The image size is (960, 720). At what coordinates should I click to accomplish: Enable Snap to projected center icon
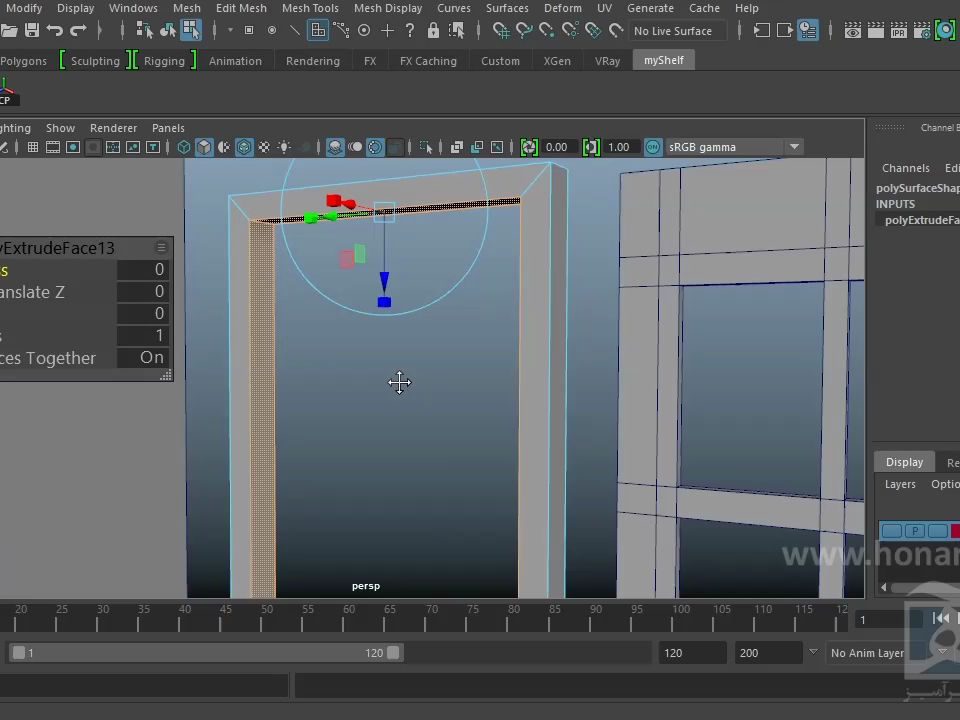tap(570, 30)
